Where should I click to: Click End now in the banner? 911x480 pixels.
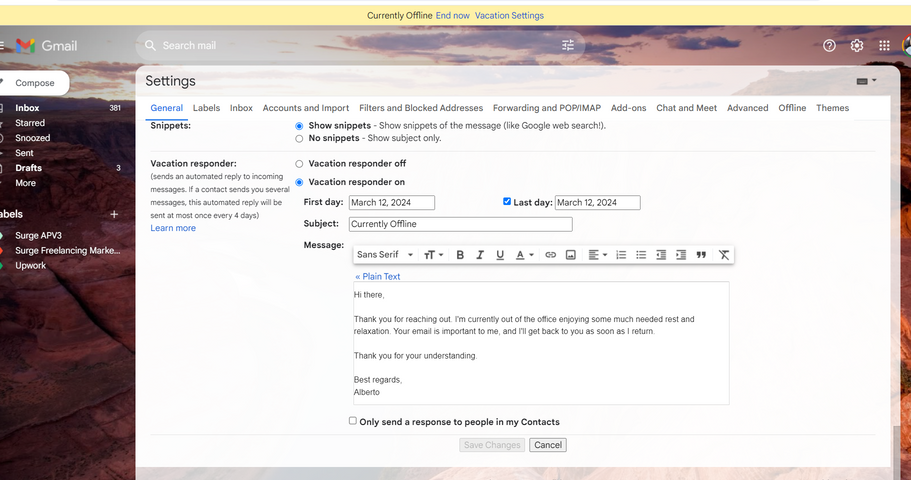coord(453,16)
